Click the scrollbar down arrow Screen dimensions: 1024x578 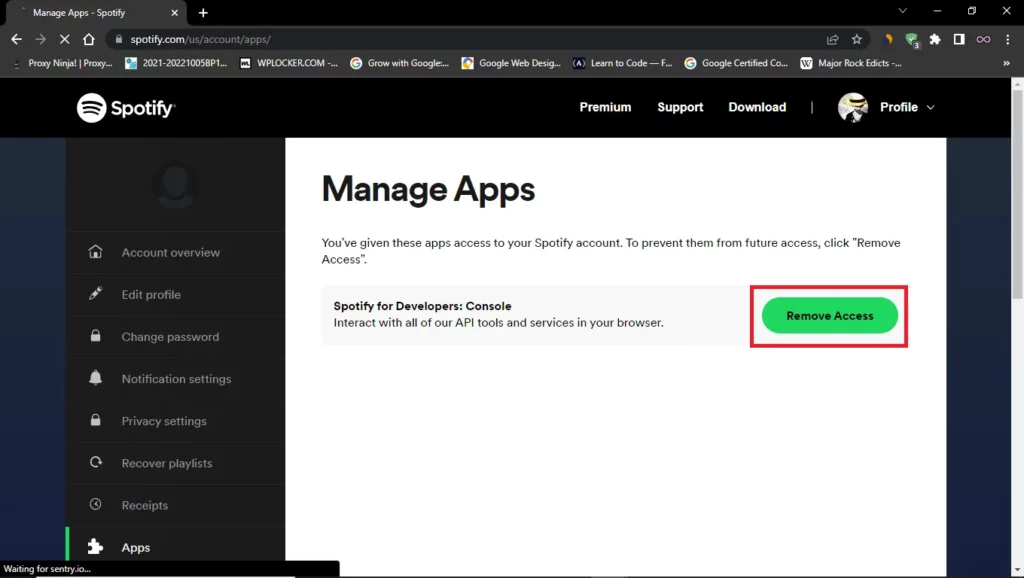1017,570
